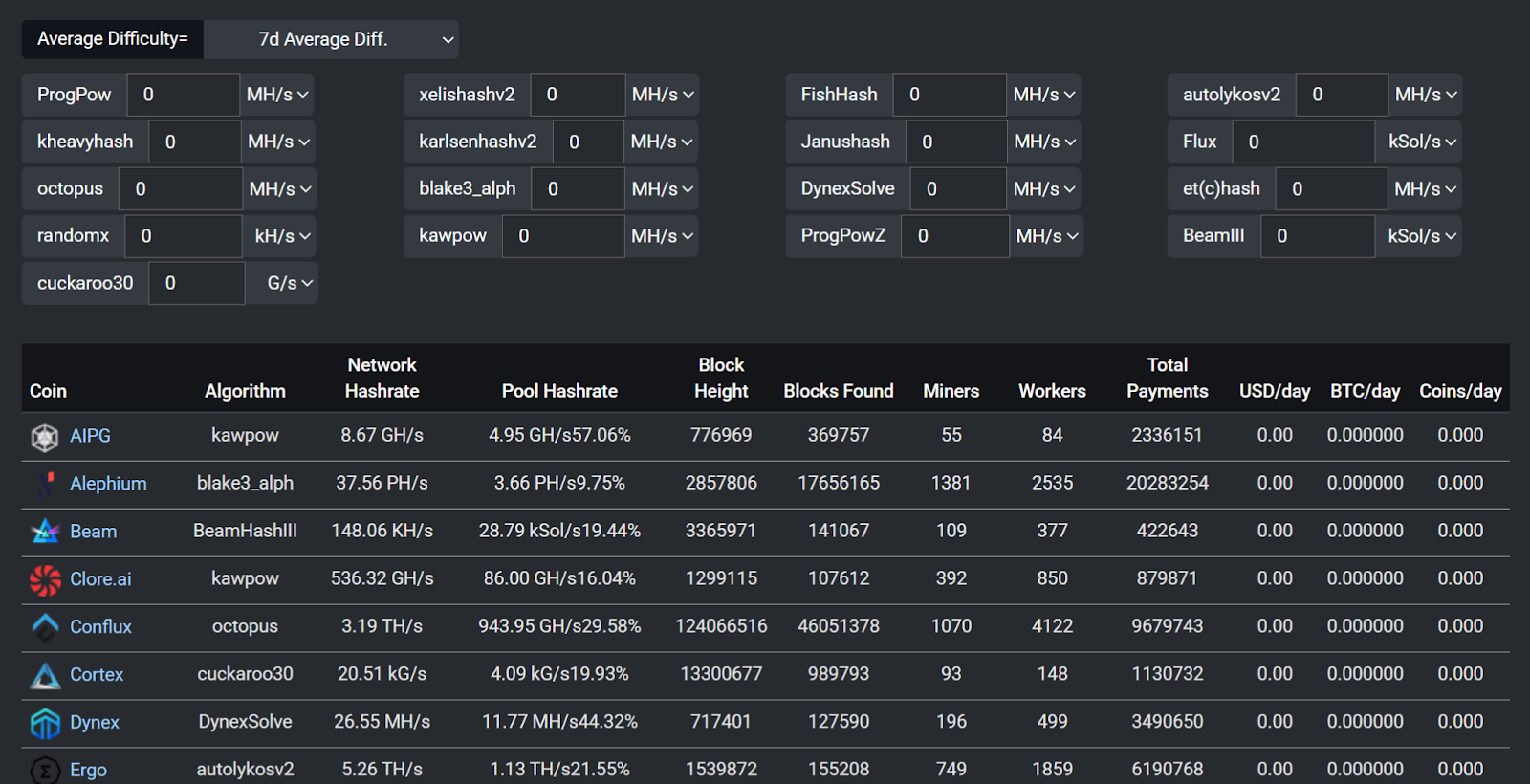This screenshot has height=784, width=1530.
Task: Open the Beam coin link
Action: tap(93, 532)
